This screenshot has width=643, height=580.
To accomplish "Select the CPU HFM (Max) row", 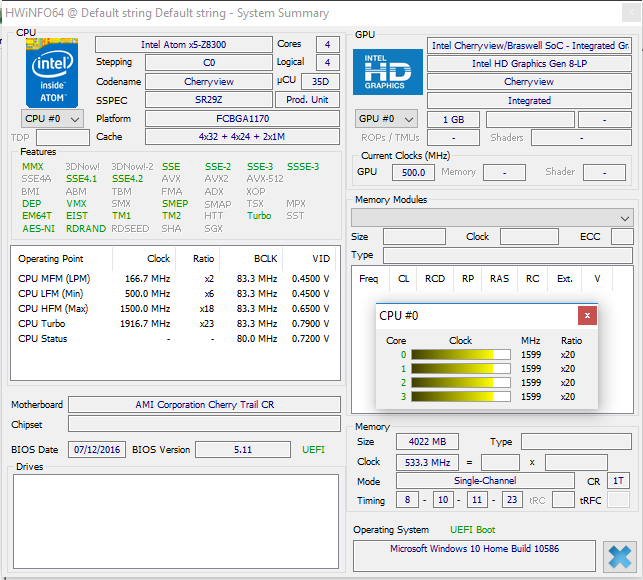I will pos(174,308).
